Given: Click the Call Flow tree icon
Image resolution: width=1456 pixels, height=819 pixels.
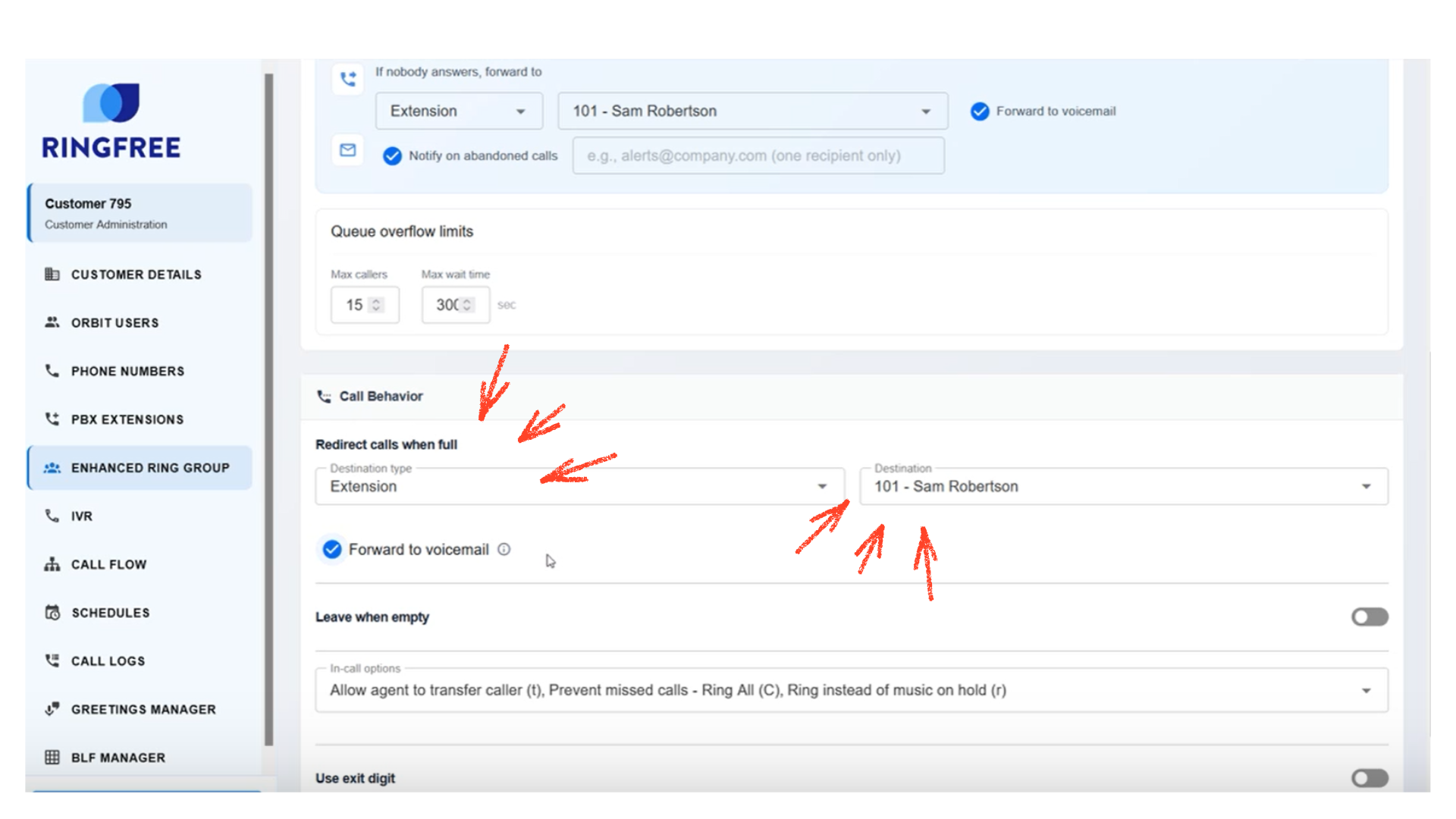Looking at the screenshot, I should (52, 564).
